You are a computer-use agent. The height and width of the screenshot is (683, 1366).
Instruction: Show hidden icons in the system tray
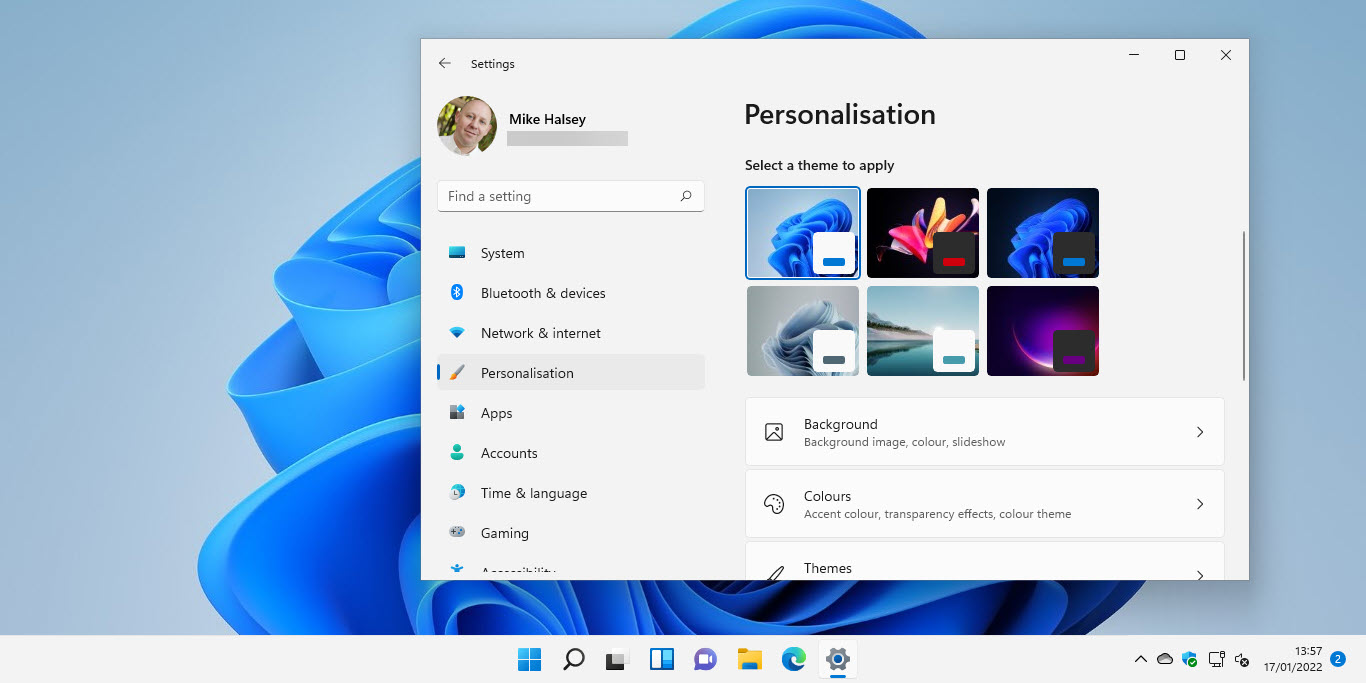[x=1140, y=660]
